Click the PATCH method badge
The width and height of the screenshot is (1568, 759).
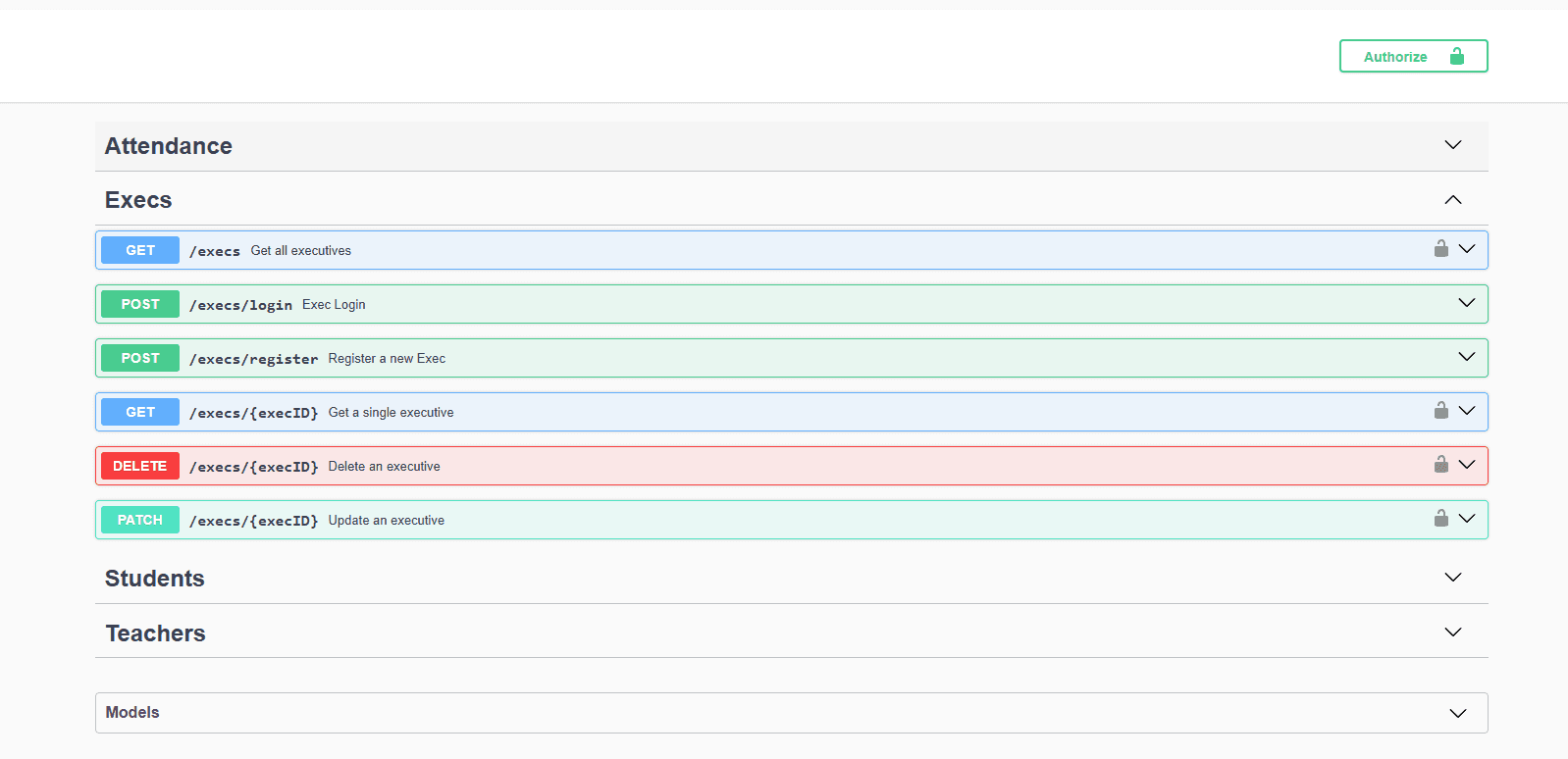(x=140, y=520)
